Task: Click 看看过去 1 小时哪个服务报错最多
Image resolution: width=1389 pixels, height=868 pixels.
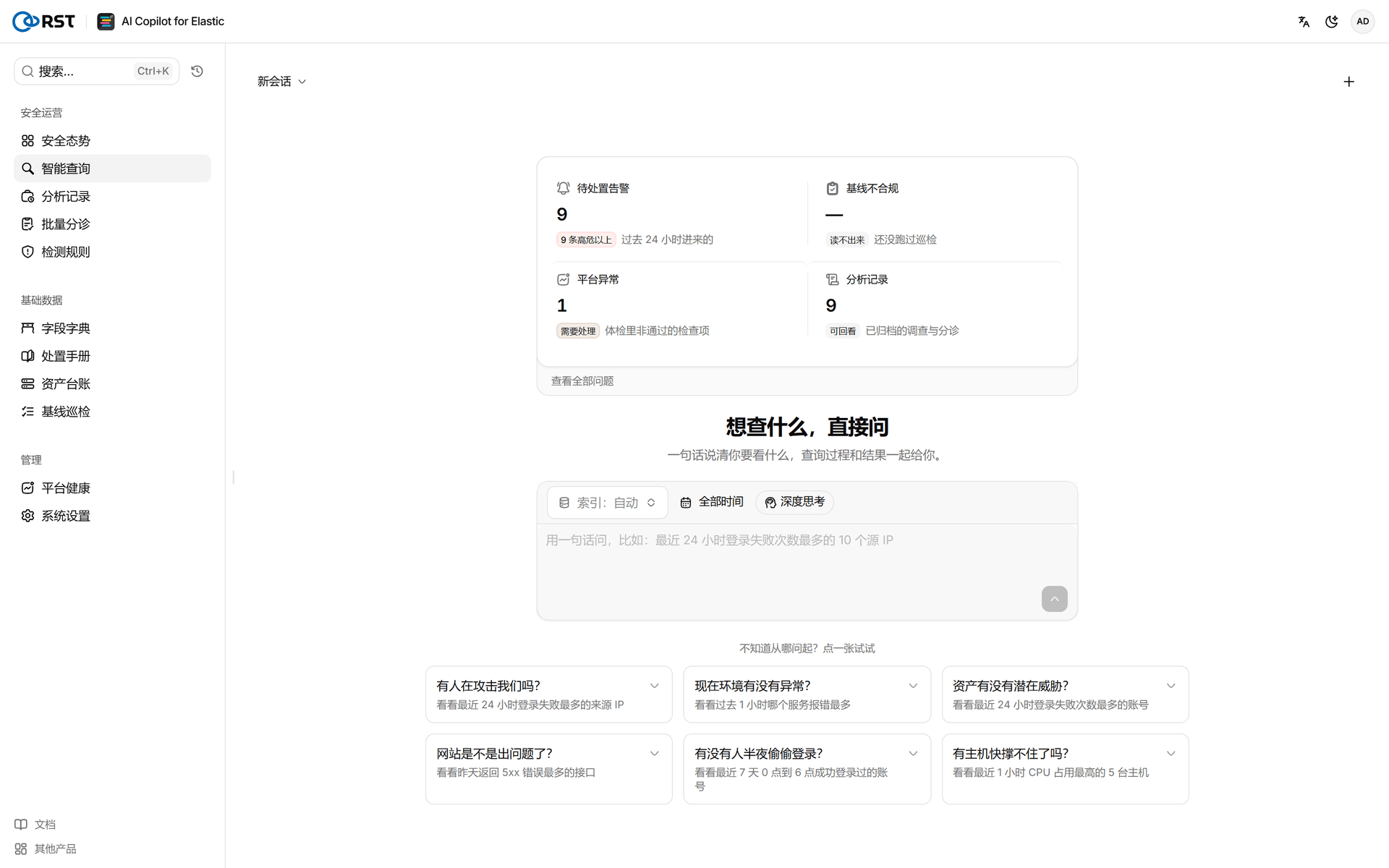Action: click(x=773, y=705)
